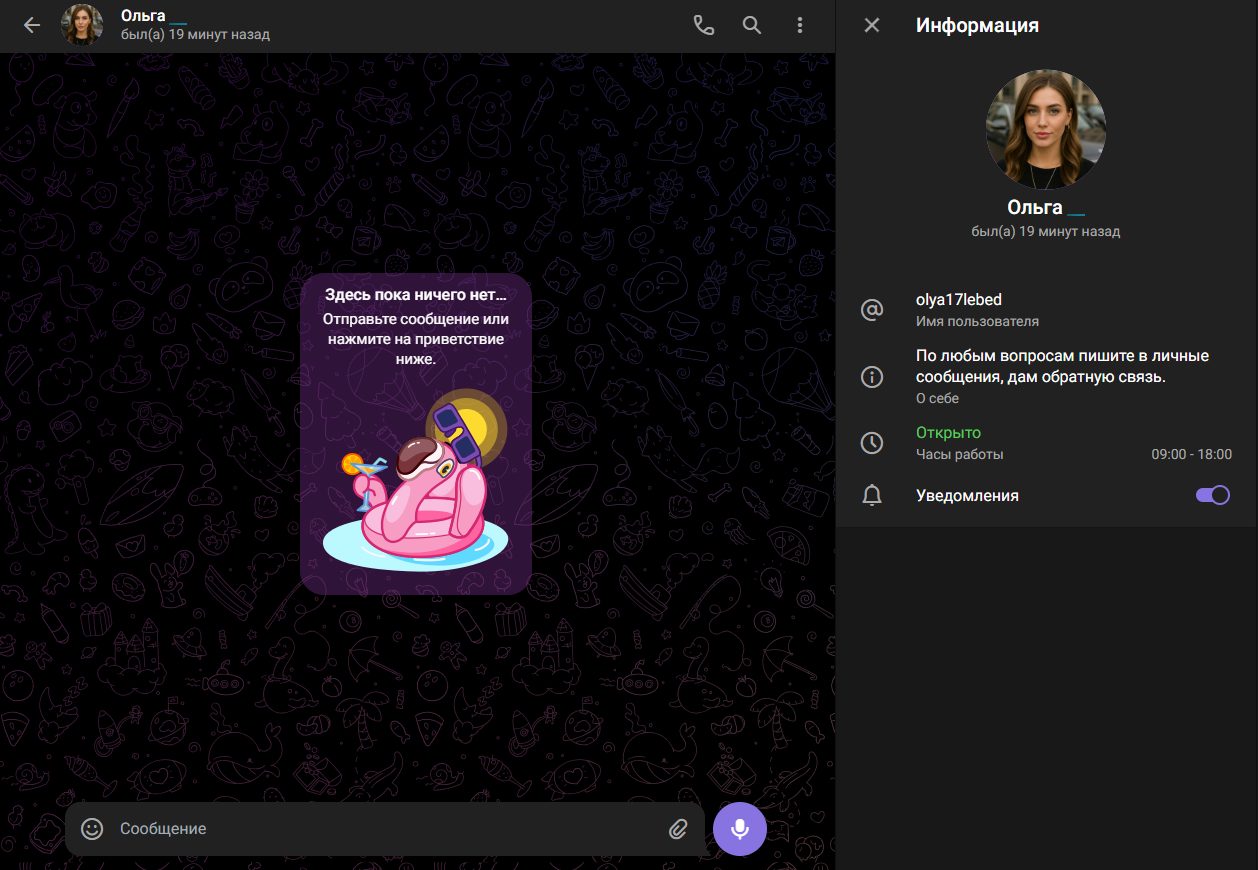Toggle the Уведомления switch off
Viewport: 1258px width, 870px height.
(x=1212, y=495)
